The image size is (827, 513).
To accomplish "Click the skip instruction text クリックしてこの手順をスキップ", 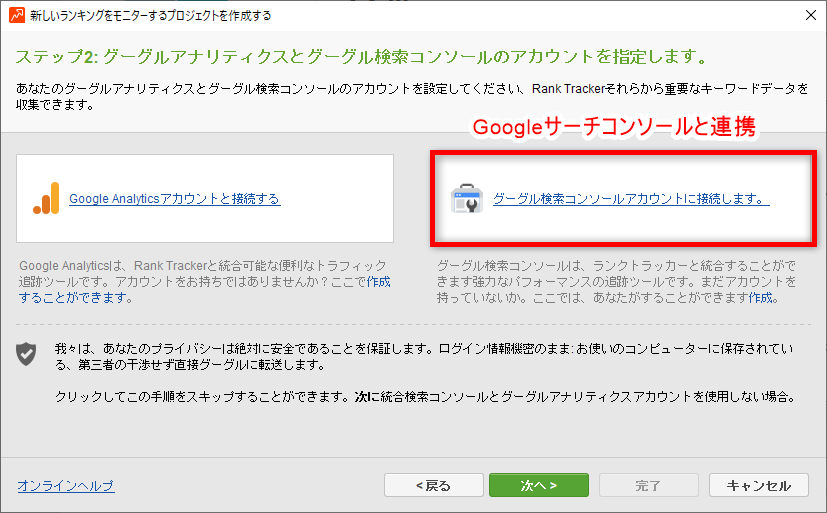I will pyautogui.click(x=425, y=396).
